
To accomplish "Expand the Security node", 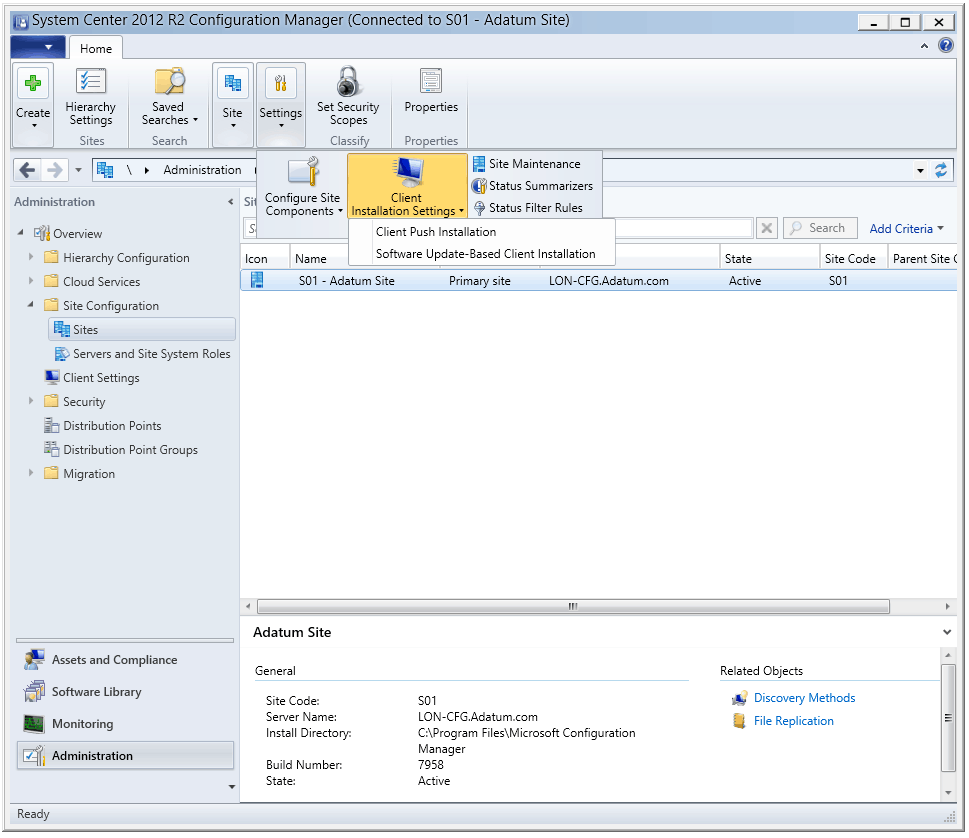I will (31, 401).
